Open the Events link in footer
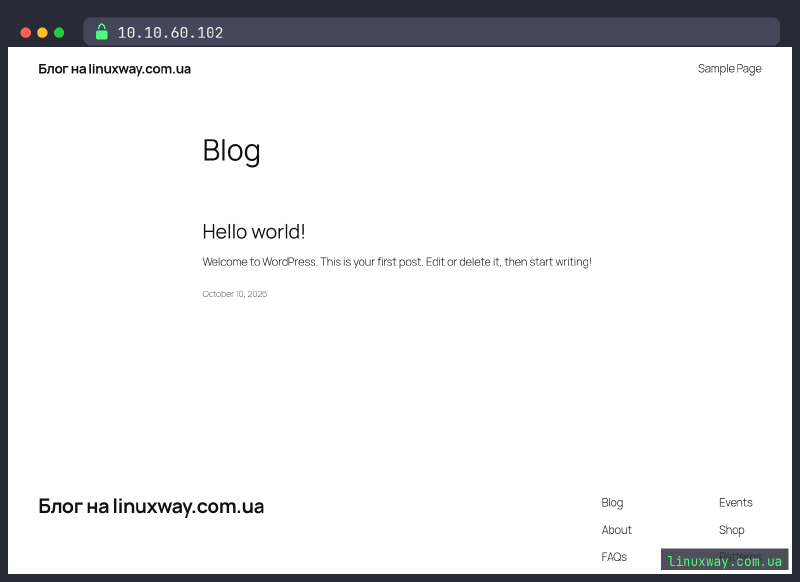 (735, 502)
